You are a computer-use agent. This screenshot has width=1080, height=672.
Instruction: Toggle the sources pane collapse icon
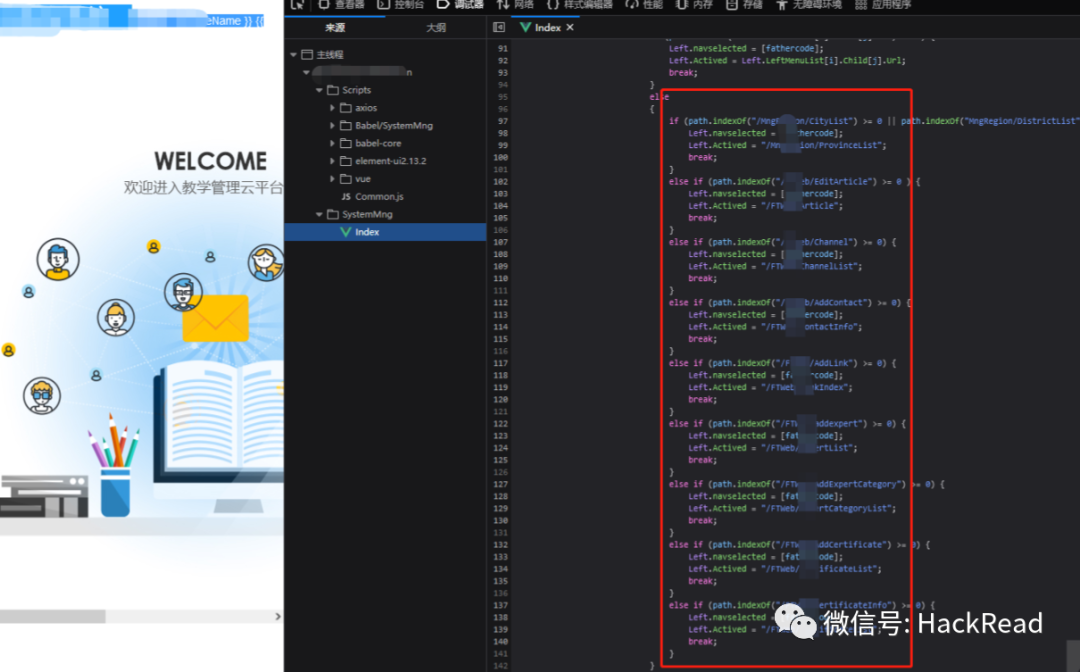tap(499, 28)
